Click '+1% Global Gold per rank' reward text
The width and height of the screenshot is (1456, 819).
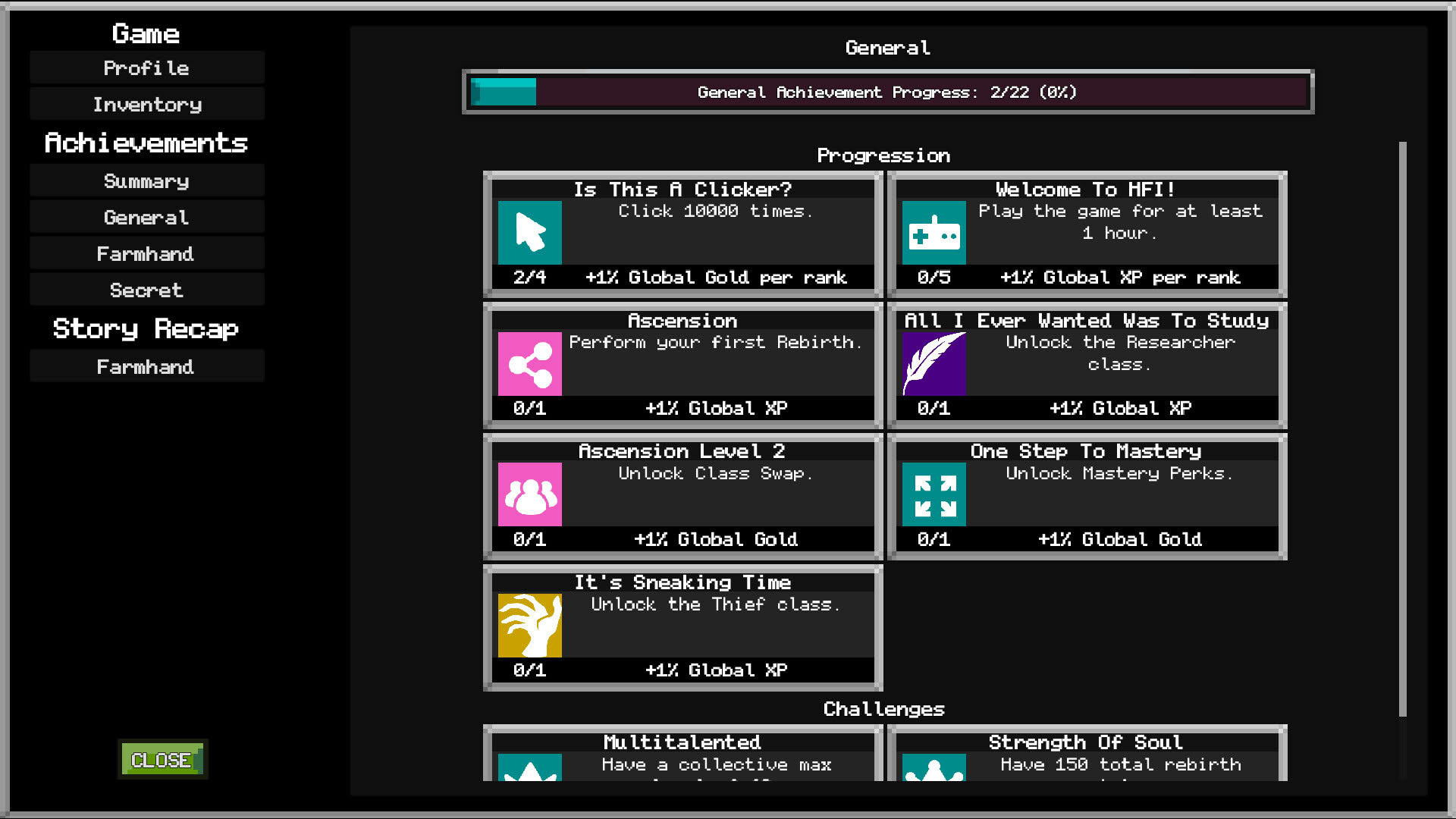716,277
